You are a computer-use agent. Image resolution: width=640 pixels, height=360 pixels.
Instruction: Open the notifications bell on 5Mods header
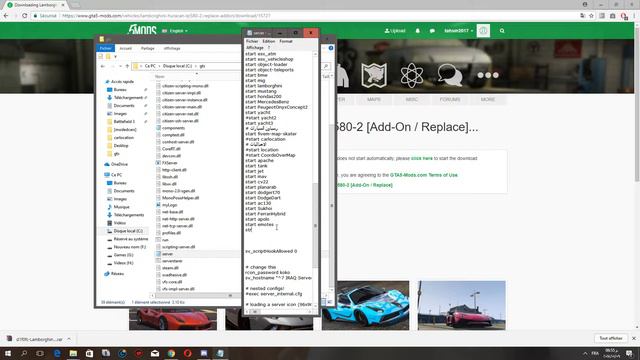(418, 31)
